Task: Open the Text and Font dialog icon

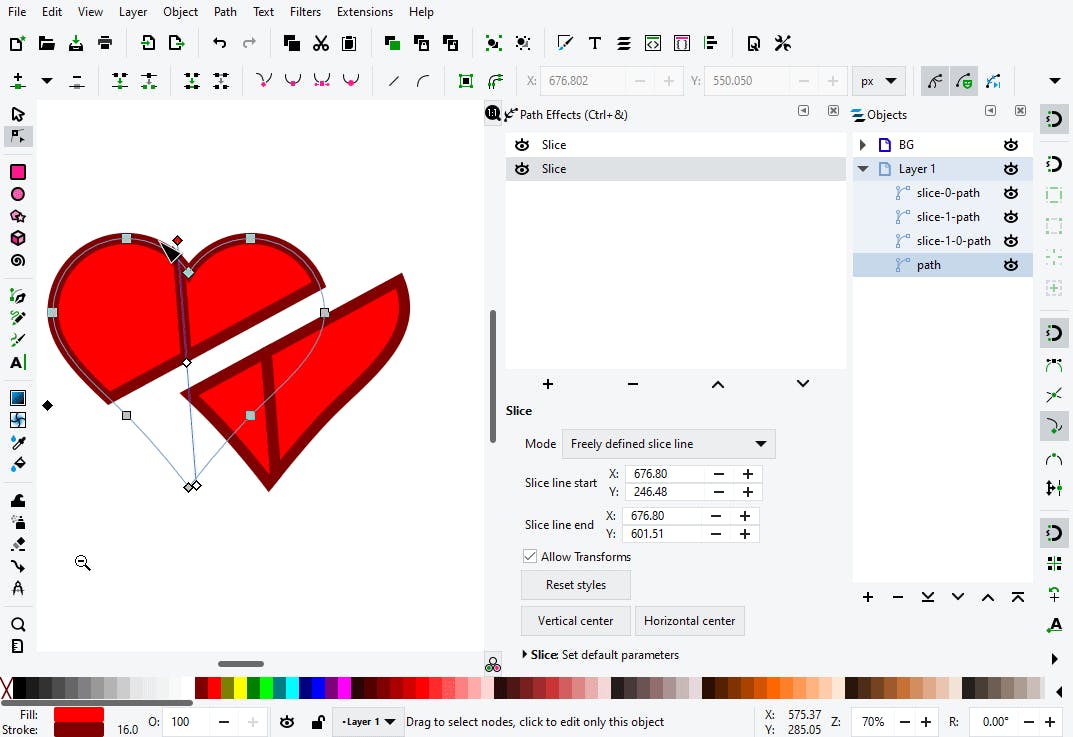Action: pyautogui.click(x=595, y=44)
